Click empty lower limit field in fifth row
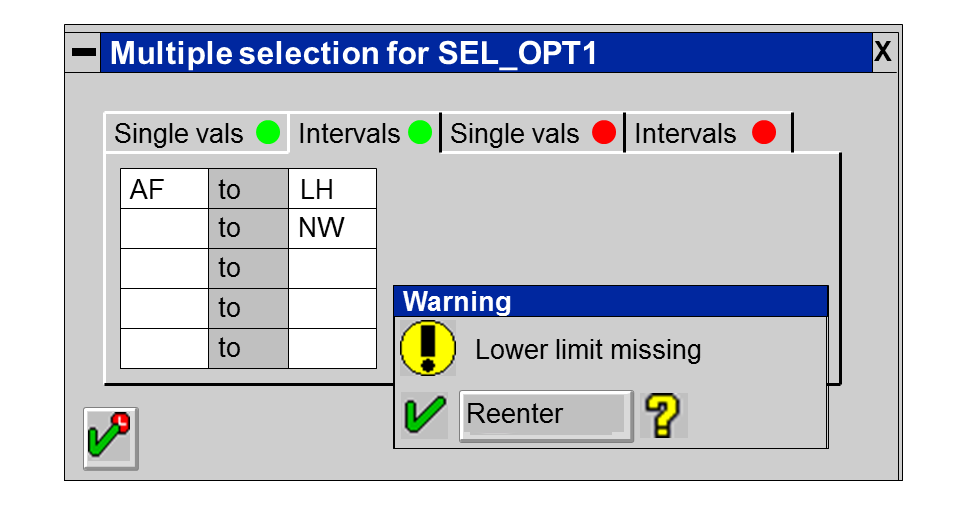The image size is (960, 528). [x=164, y=348]
